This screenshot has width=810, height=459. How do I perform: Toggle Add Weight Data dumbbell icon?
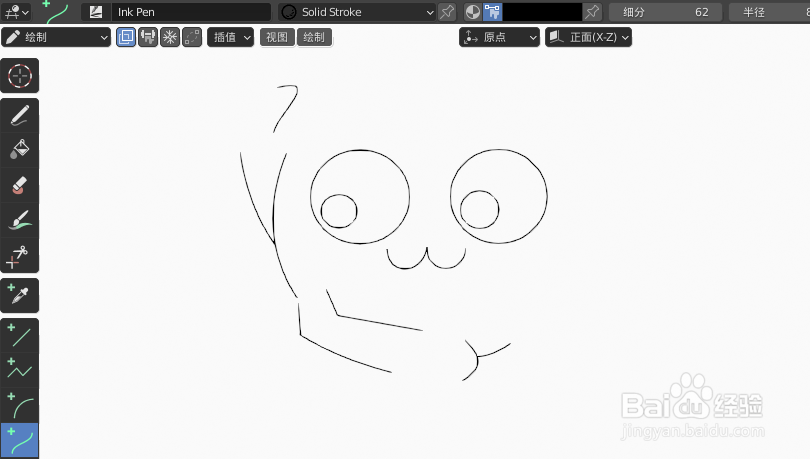(148, 37)
